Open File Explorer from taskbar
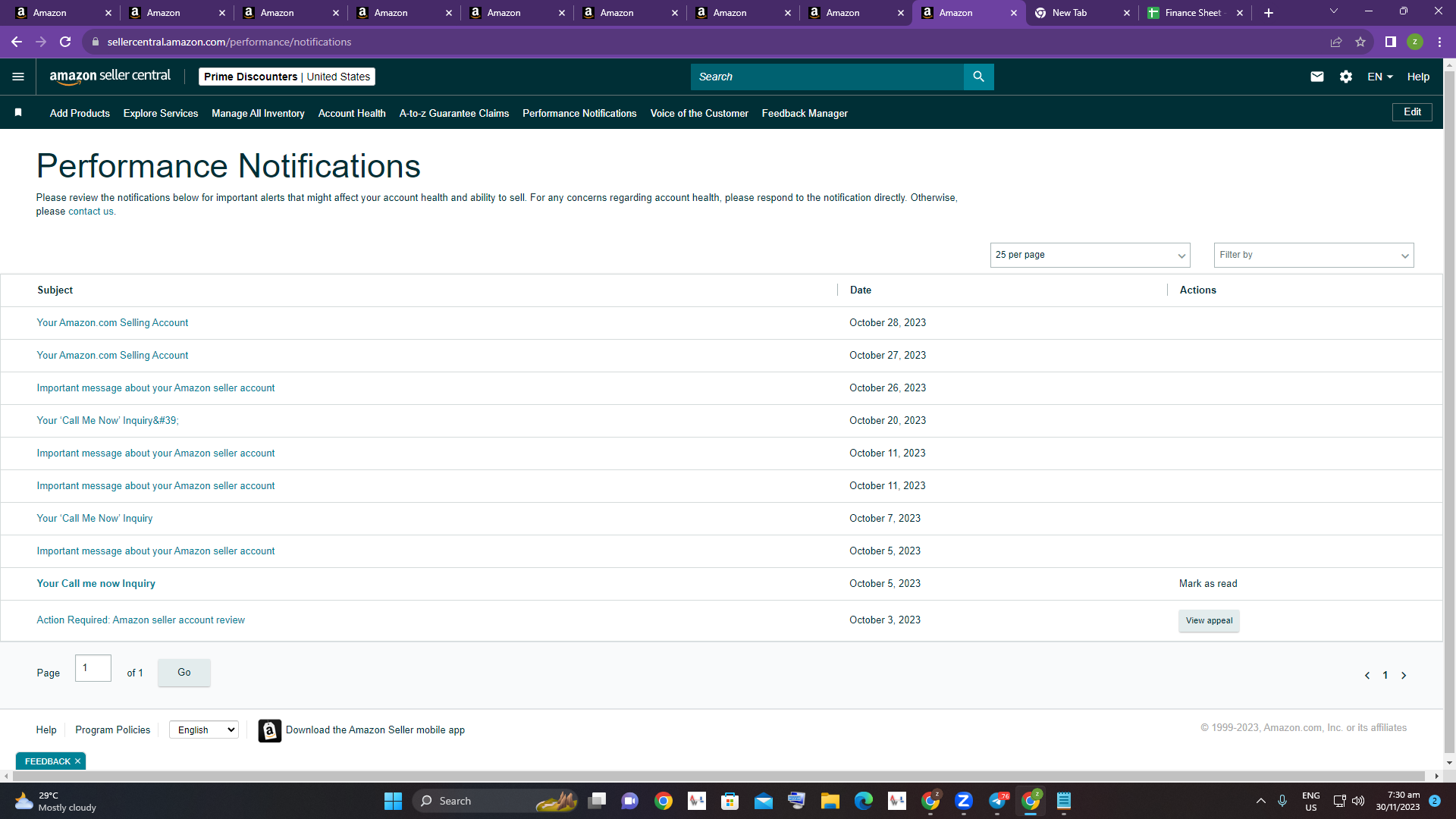The height and width of the screenshot is (819, 1456). 830,801
